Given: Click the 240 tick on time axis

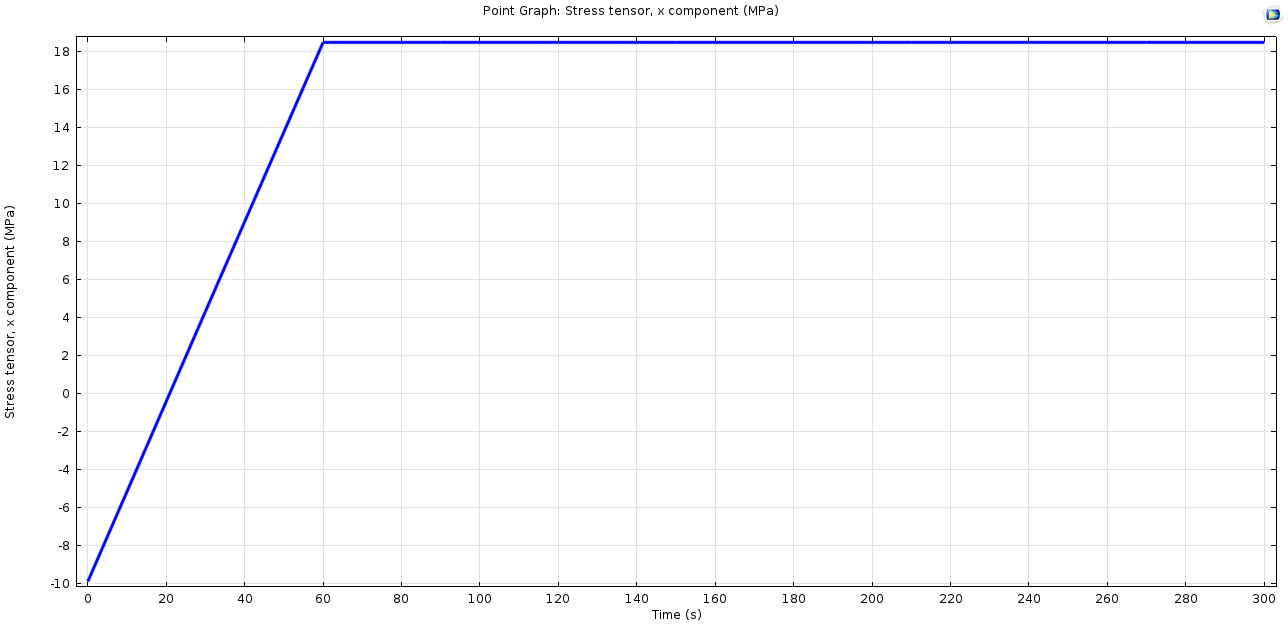Looking at the screenshot, I should pyautogui.click(x=1029, y=599).
